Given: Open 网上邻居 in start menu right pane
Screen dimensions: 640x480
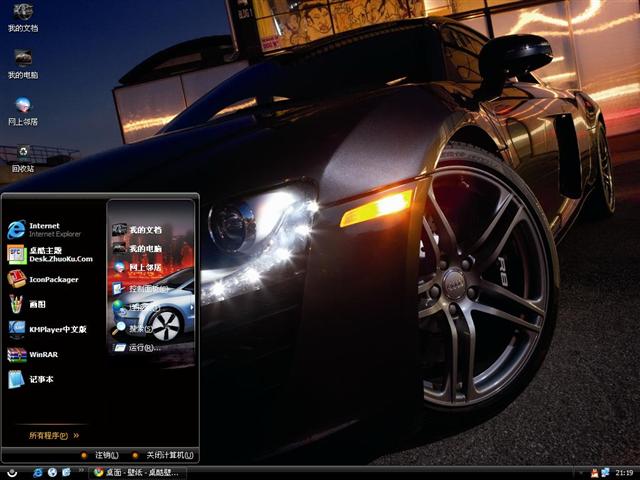Looking at the screenshot, I should click(x=137, y=267).
